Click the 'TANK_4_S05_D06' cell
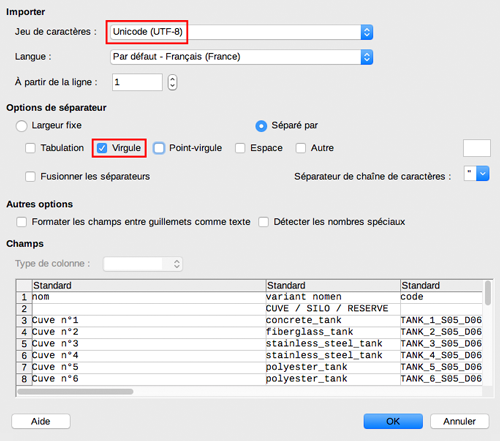 441,355
